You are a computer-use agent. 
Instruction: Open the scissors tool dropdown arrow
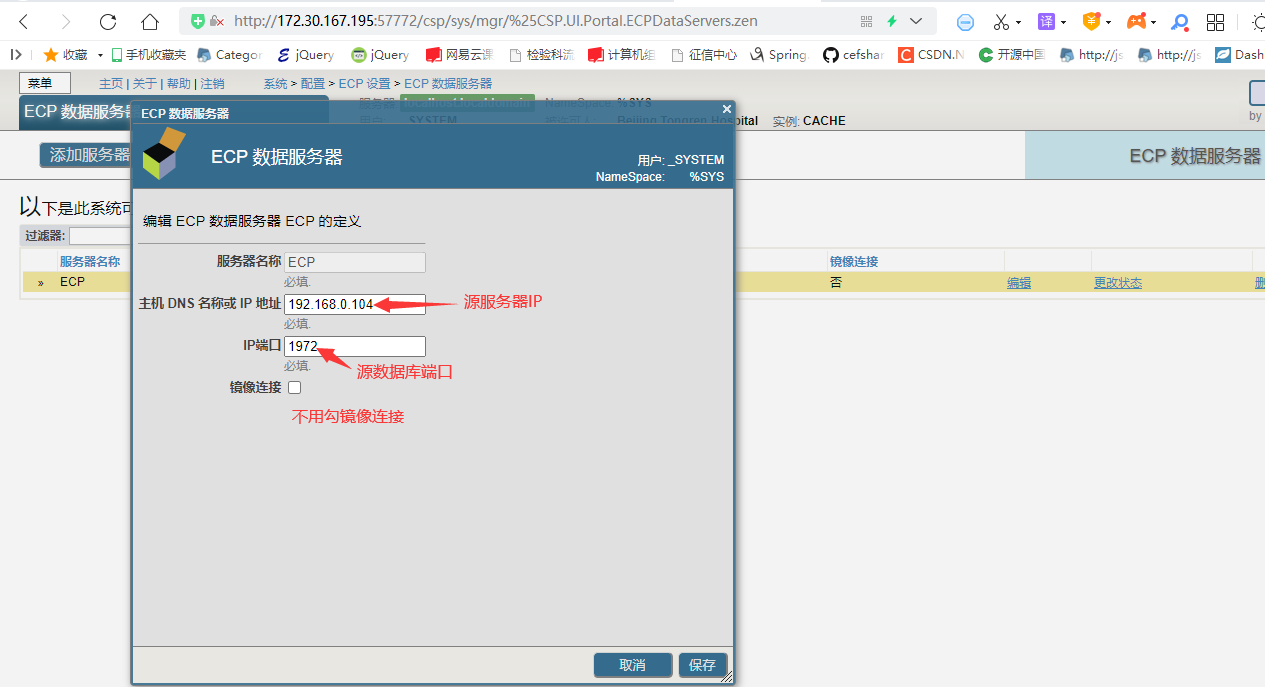(x=1018, y=22)
